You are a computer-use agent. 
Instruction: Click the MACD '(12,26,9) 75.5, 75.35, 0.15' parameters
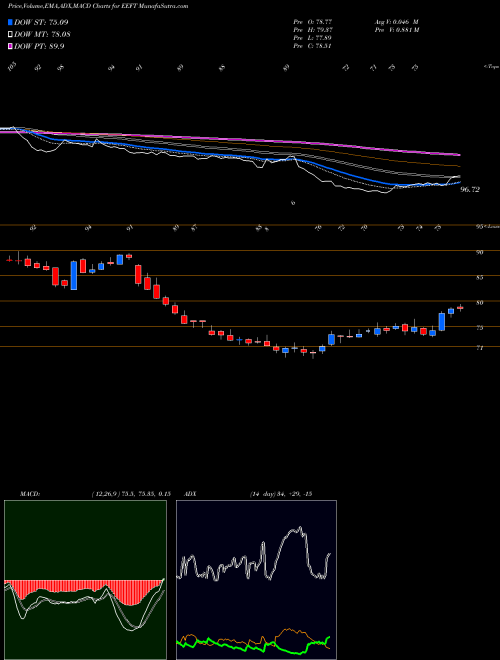tap(131, 494)
